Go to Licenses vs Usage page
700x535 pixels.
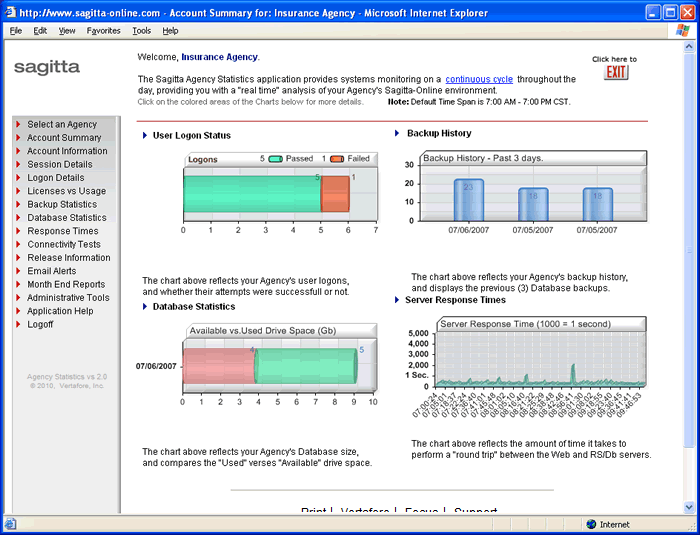coord(66,191)
